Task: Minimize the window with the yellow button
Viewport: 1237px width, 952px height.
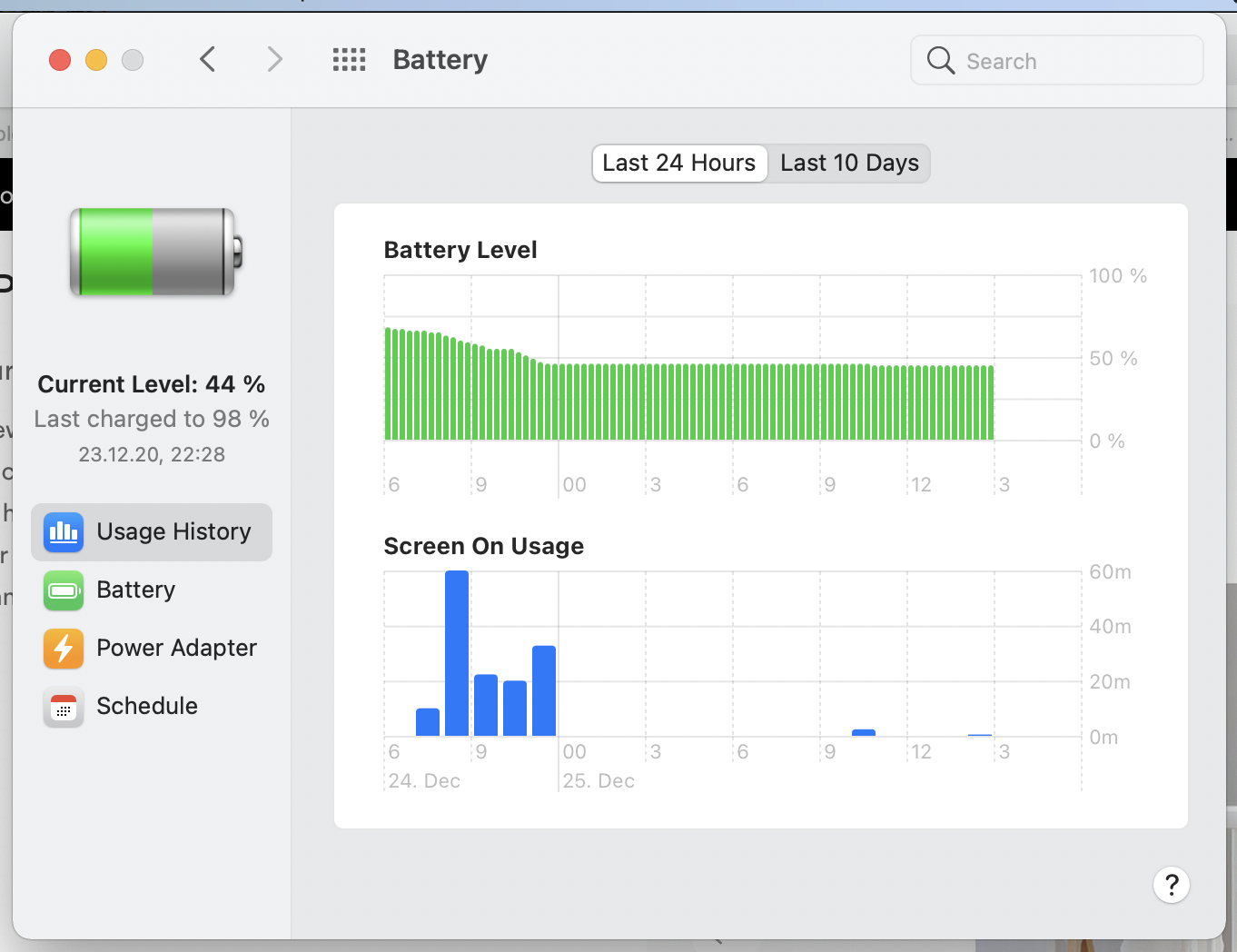Action: click(x=96, y=60)
